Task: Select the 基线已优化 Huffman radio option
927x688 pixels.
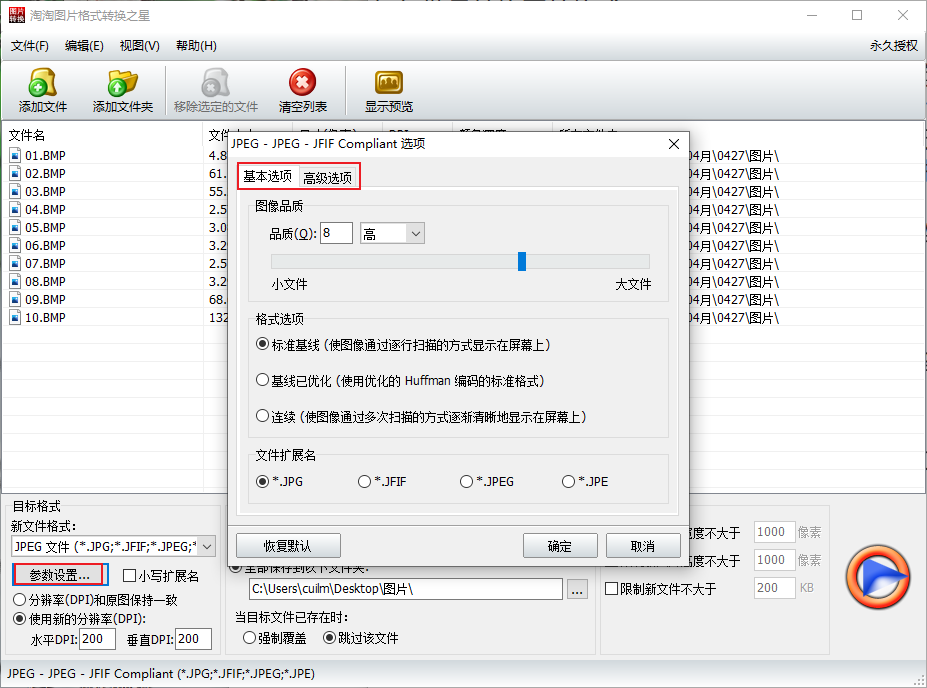Action: click(x=262, y=381)
